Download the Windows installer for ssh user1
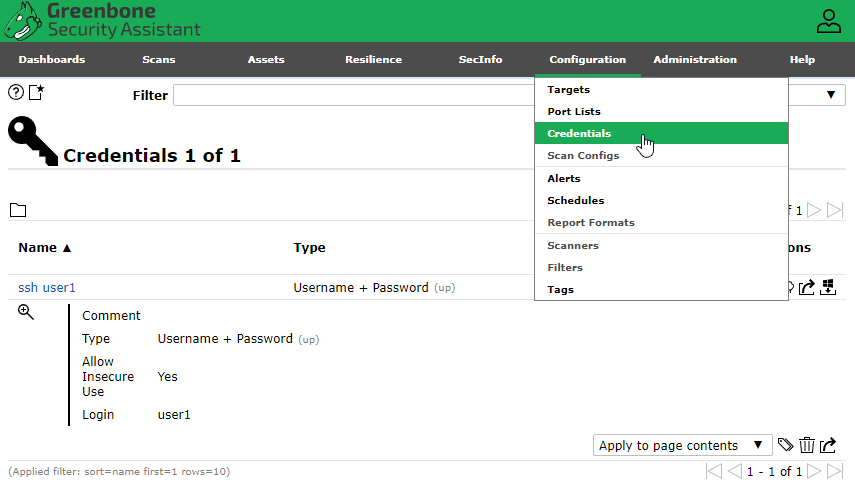 pos(828,287)
